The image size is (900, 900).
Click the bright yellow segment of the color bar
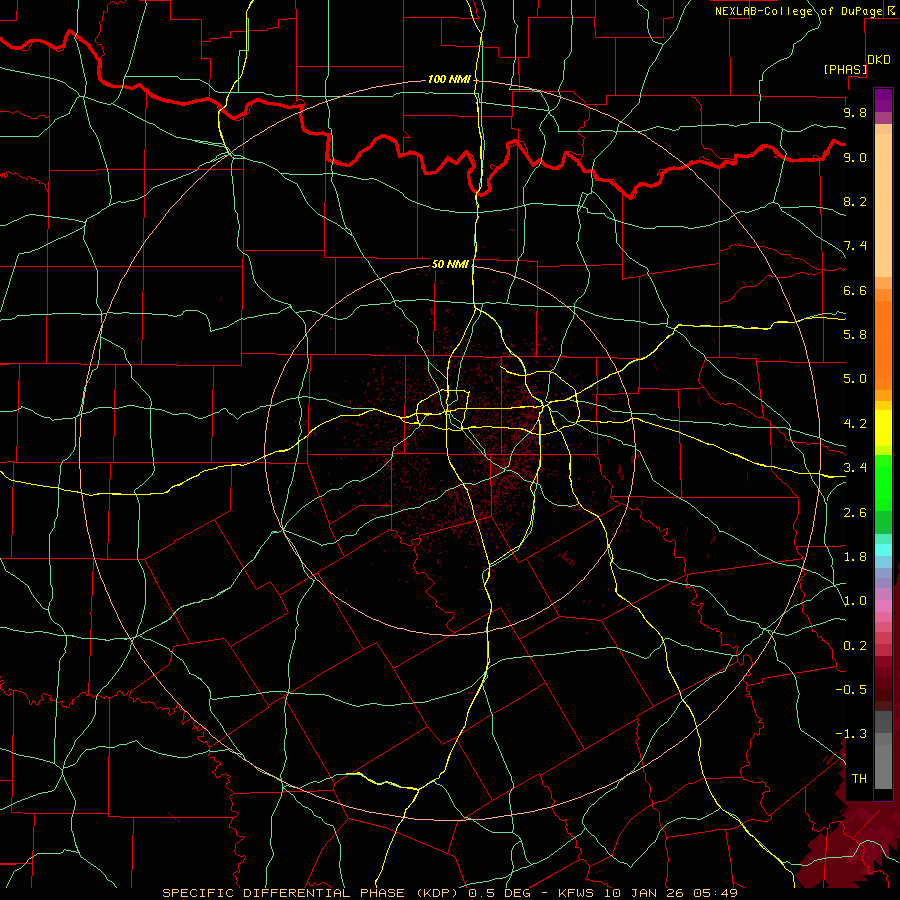pos(883,428)
